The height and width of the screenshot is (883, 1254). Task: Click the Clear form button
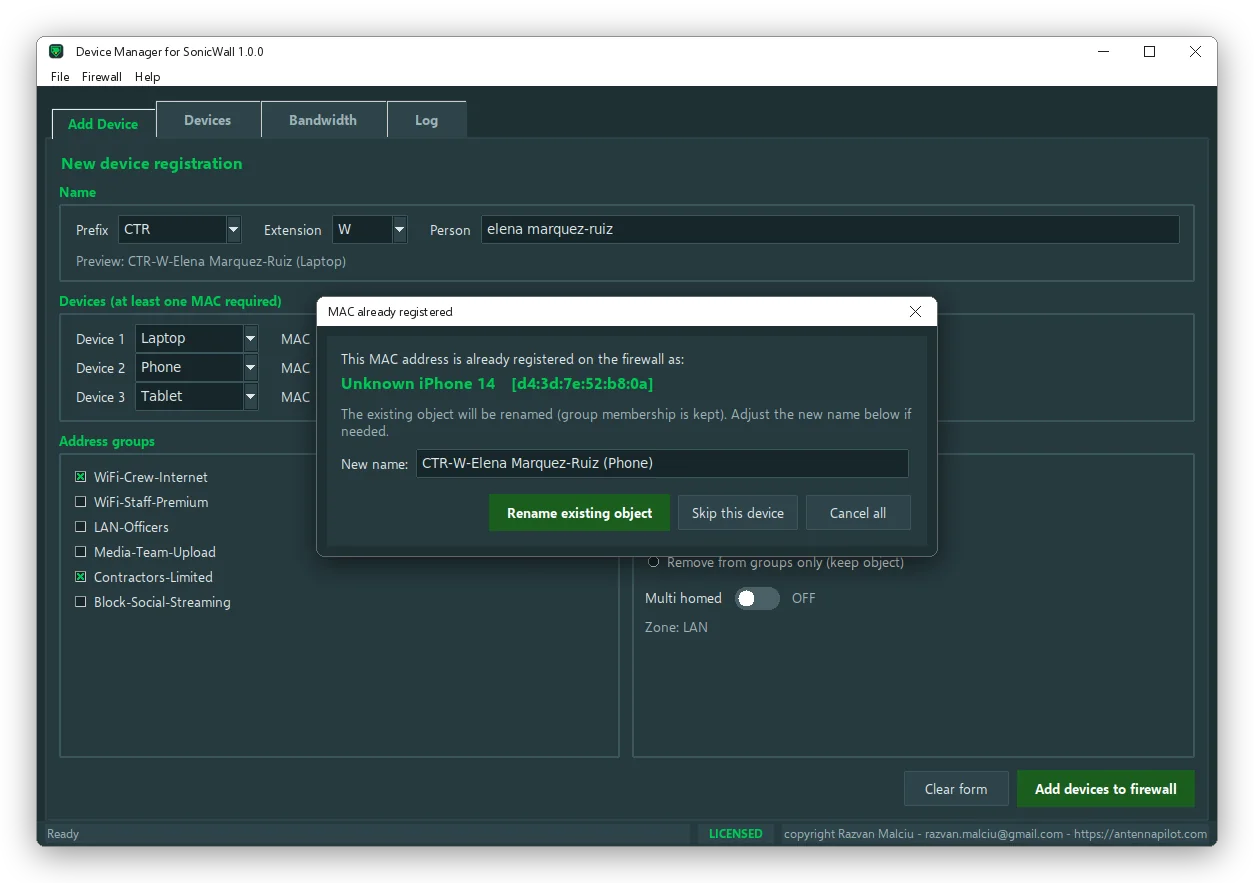[956, 789]
